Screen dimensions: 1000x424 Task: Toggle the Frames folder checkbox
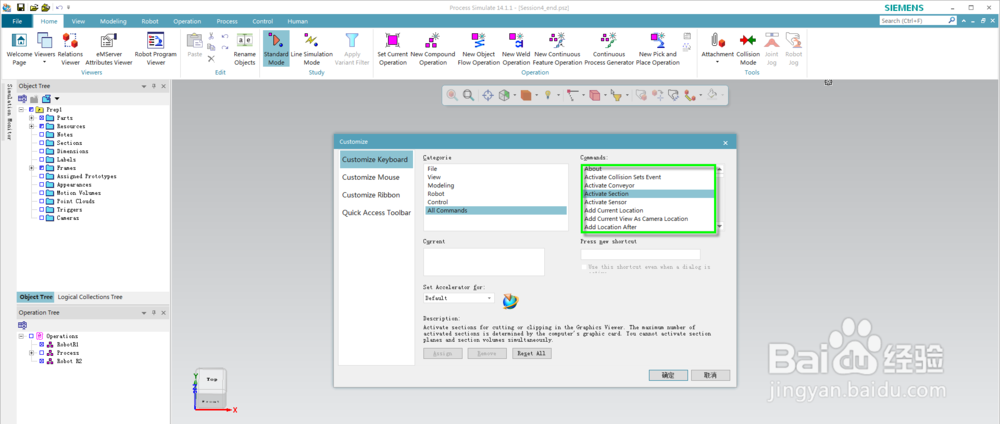point(42,168)
